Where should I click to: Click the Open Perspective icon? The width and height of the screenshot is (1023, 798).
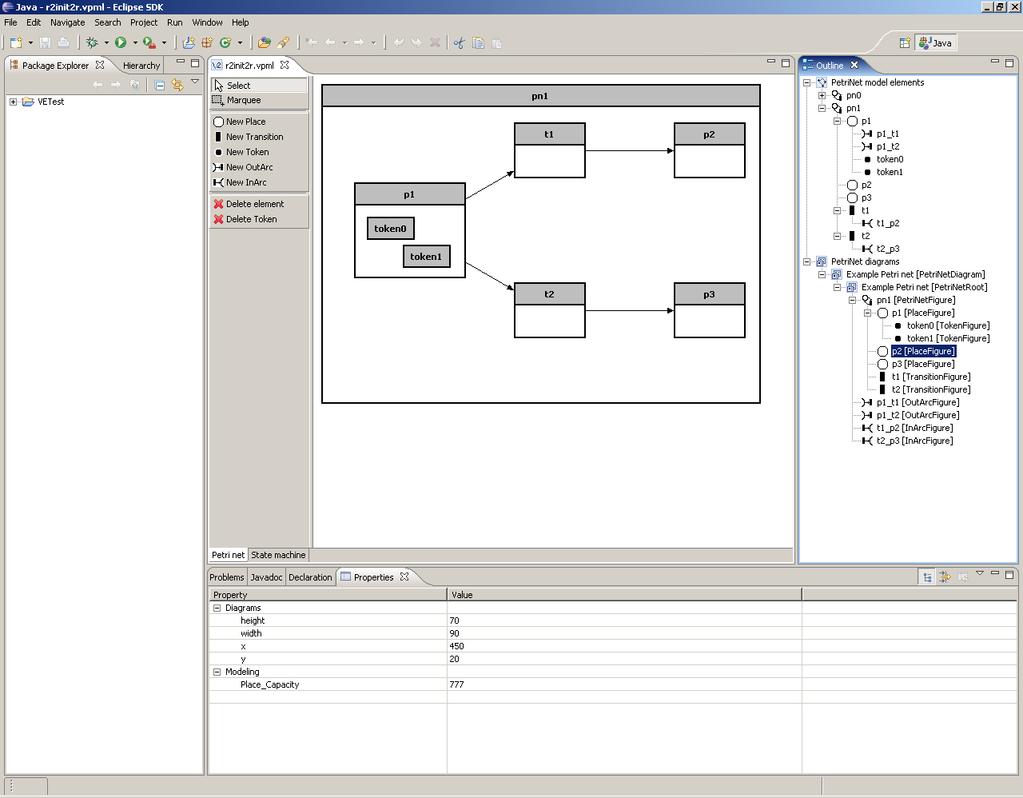[904, 43]
